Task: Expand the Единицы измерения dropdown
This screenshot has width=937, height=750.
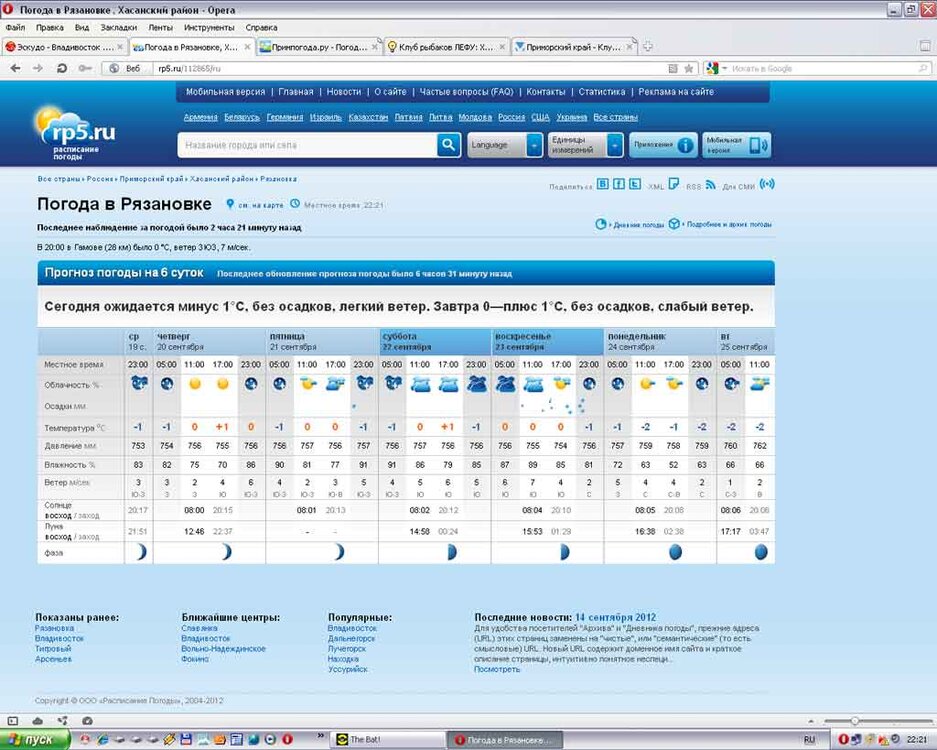Action: [586, 145]
